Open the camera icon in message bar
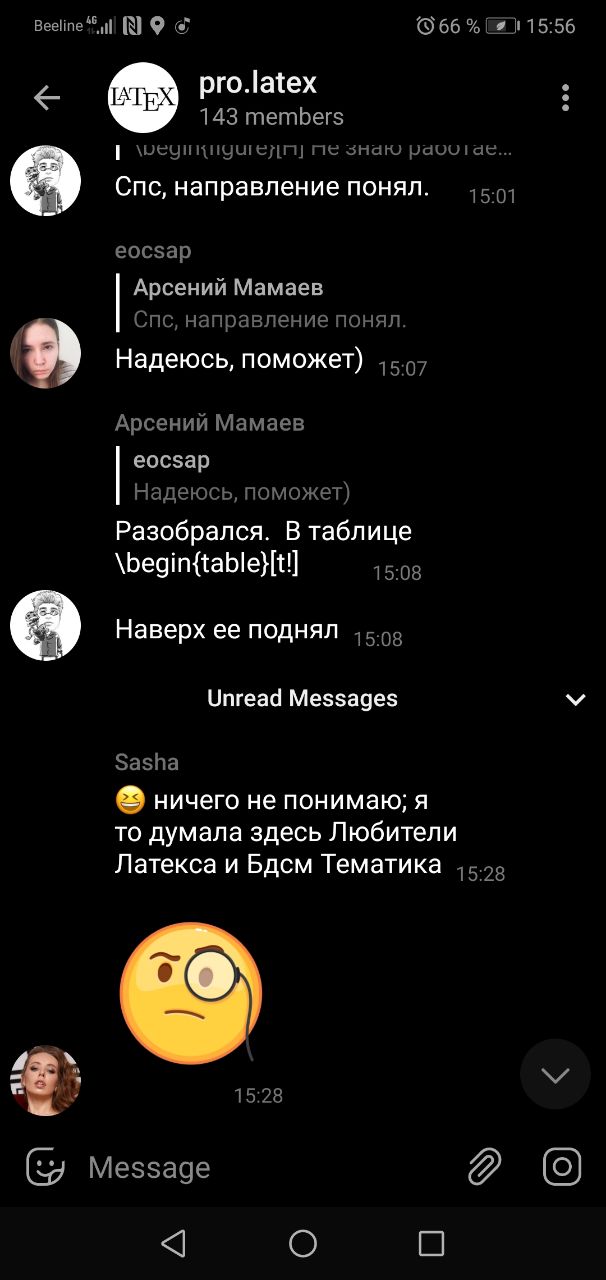 coord(562,1166)
